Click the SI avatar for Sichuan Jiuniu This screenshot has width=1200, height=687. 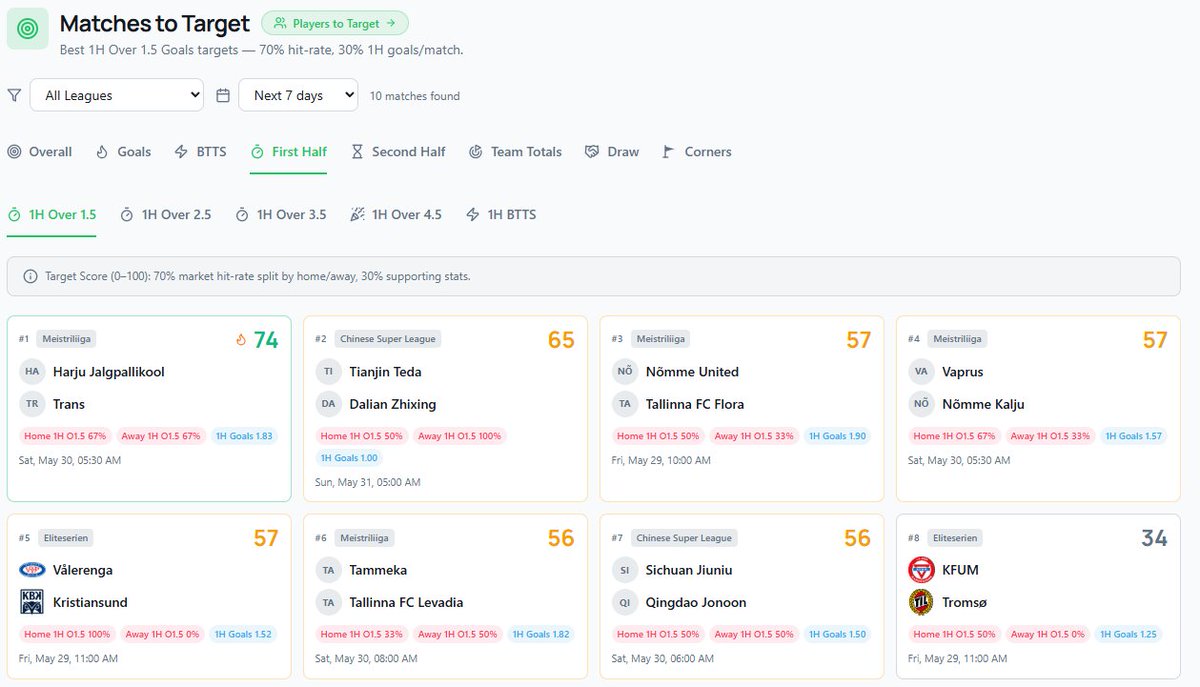pyautogui.click(x=625, y=570)
